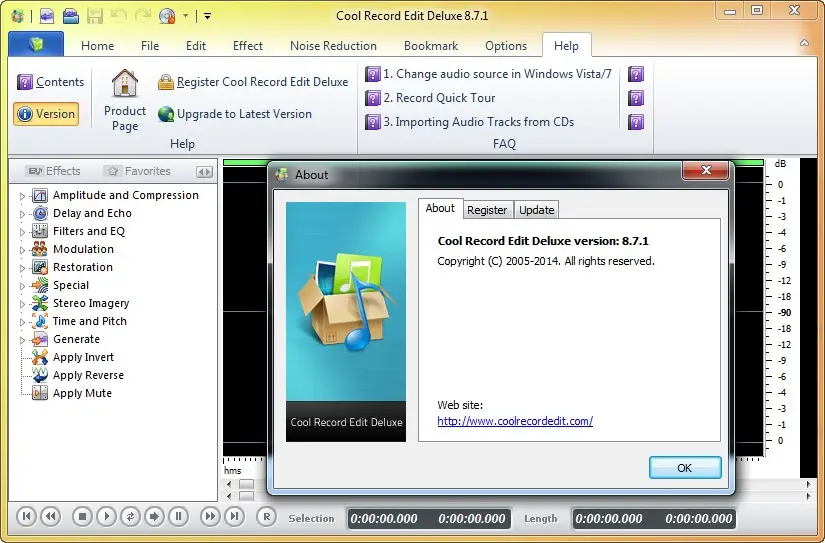Click the Go to Start playback button
The width and height of the screenshot is (825, 543).
[x=26, y=517]
